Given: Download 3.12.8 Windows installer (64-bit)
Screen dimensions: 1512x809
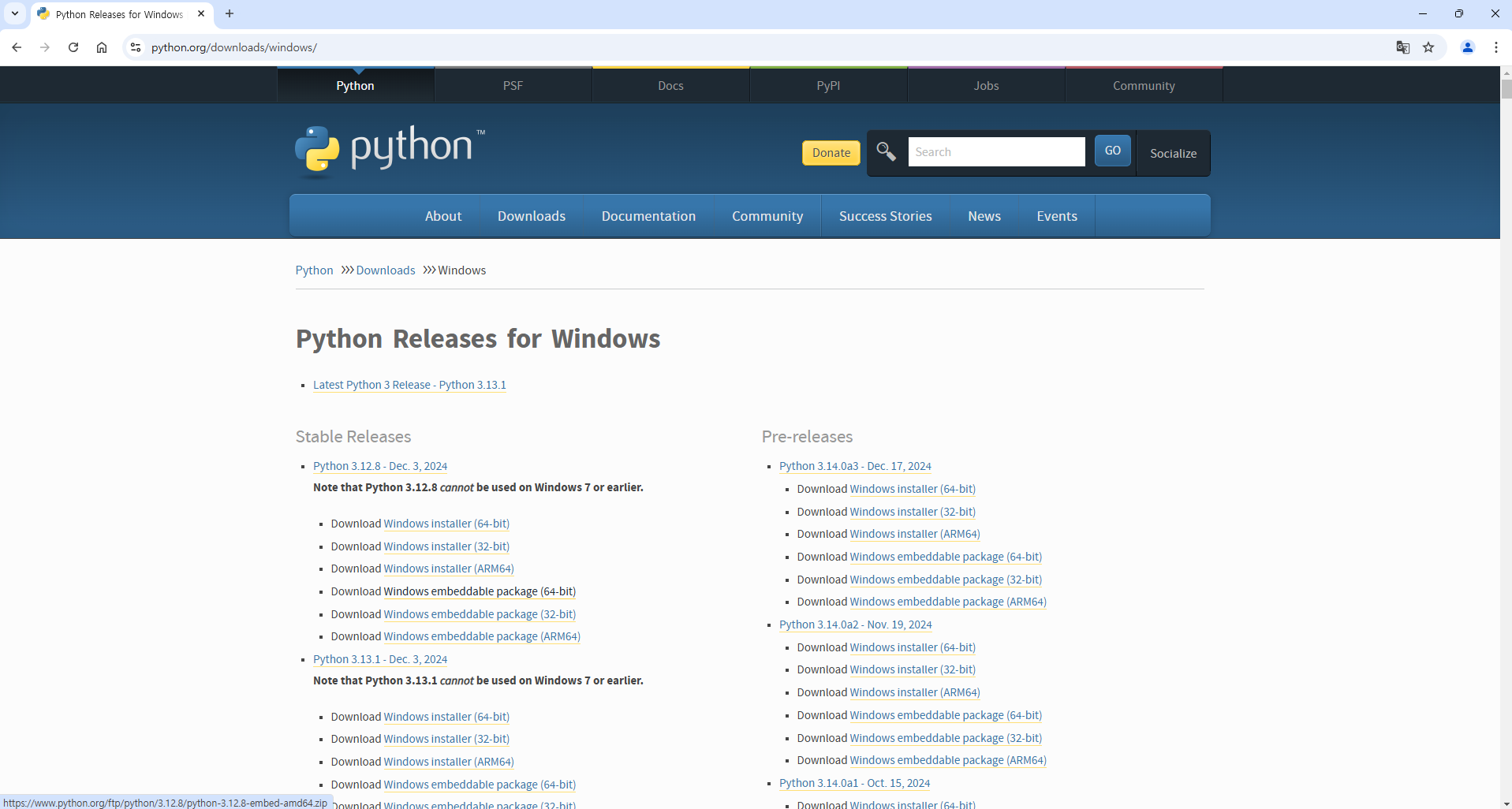Looking at the screenshot, I should [446, 524].
